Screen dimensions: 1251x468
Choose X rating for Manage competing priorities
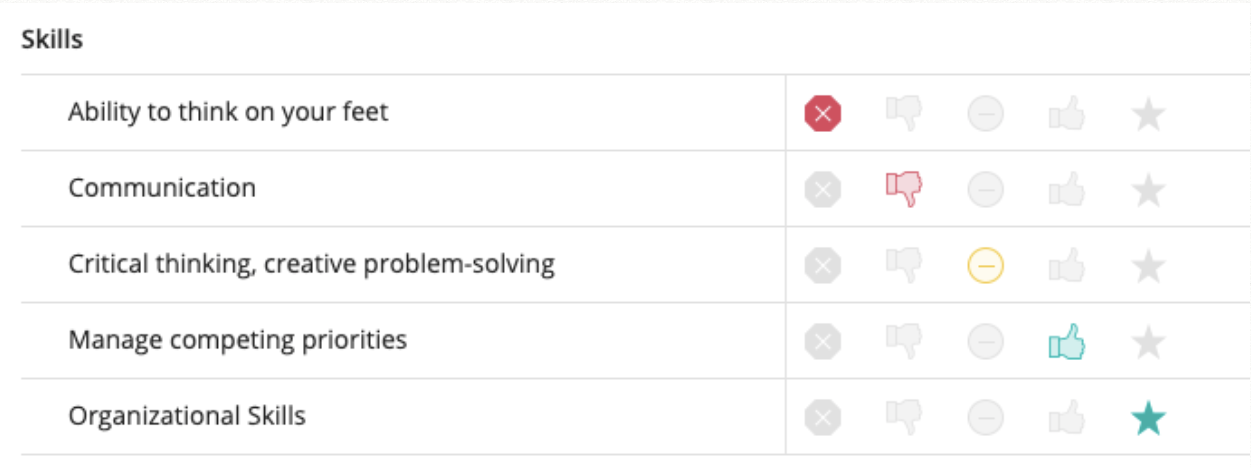click(823, 342)
